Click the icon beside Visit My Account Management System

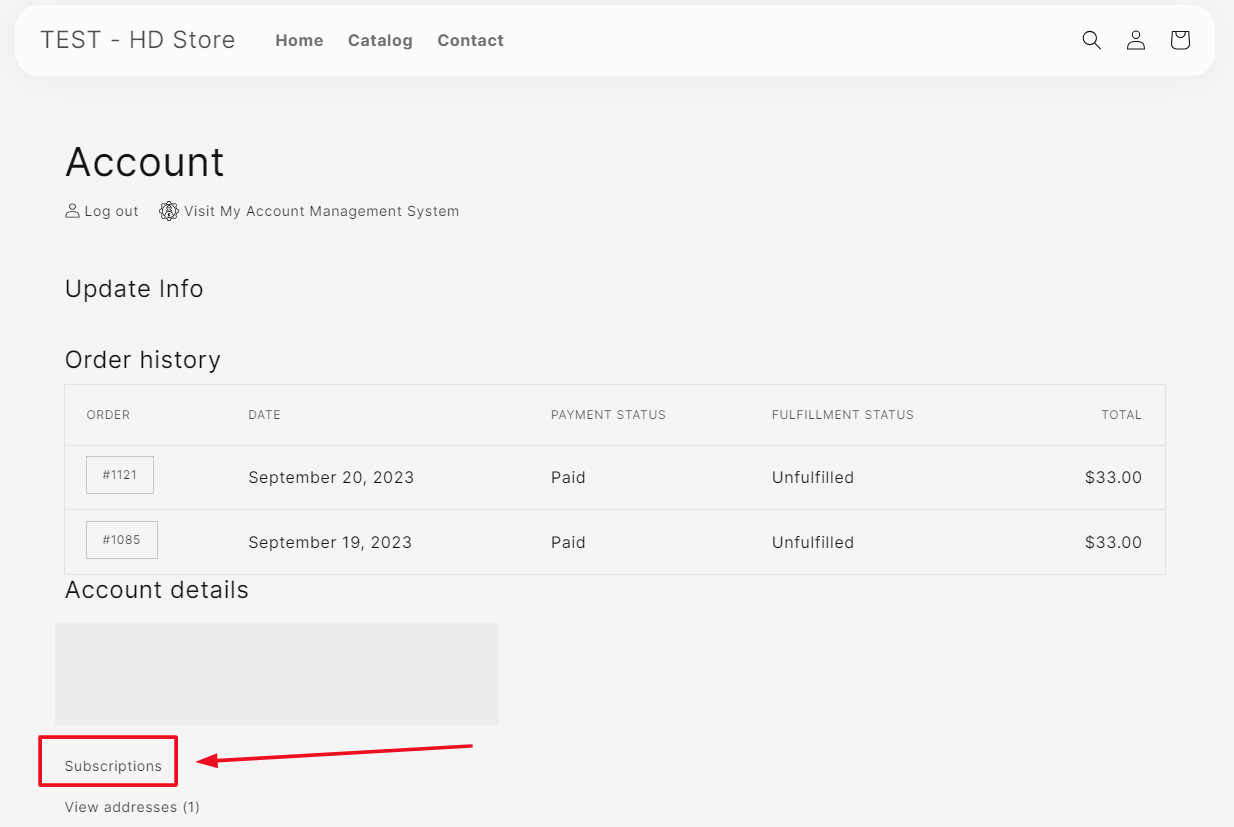(168, 210)
